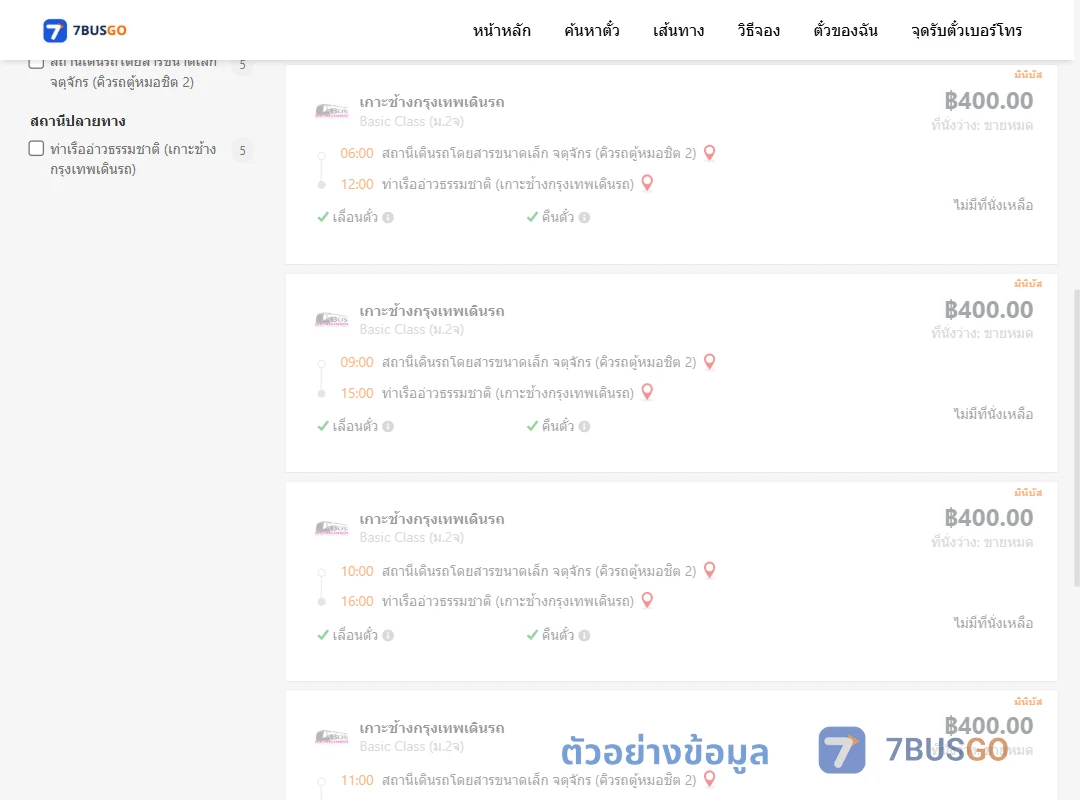The height and width of the screenshot is (800, 1080).
Task: Click the map pin beside 16:00 arrival pier
Action: (x=647, y=601)
